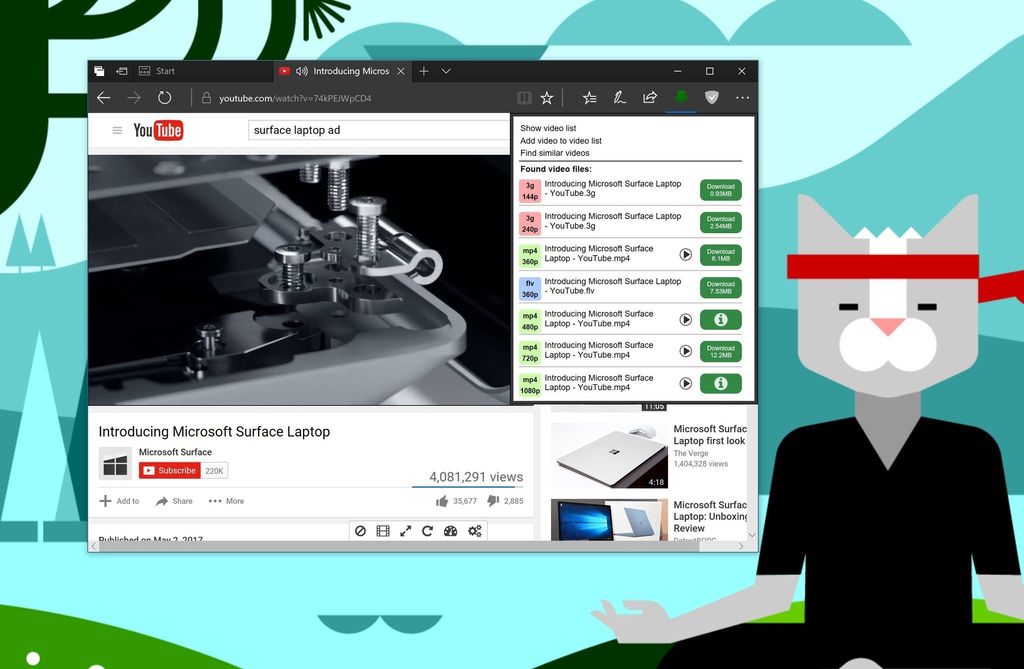Open the green video downloader extension icon
This screenshot has height=669, width=1024.
pyautogui.click(x=681, y=97)
